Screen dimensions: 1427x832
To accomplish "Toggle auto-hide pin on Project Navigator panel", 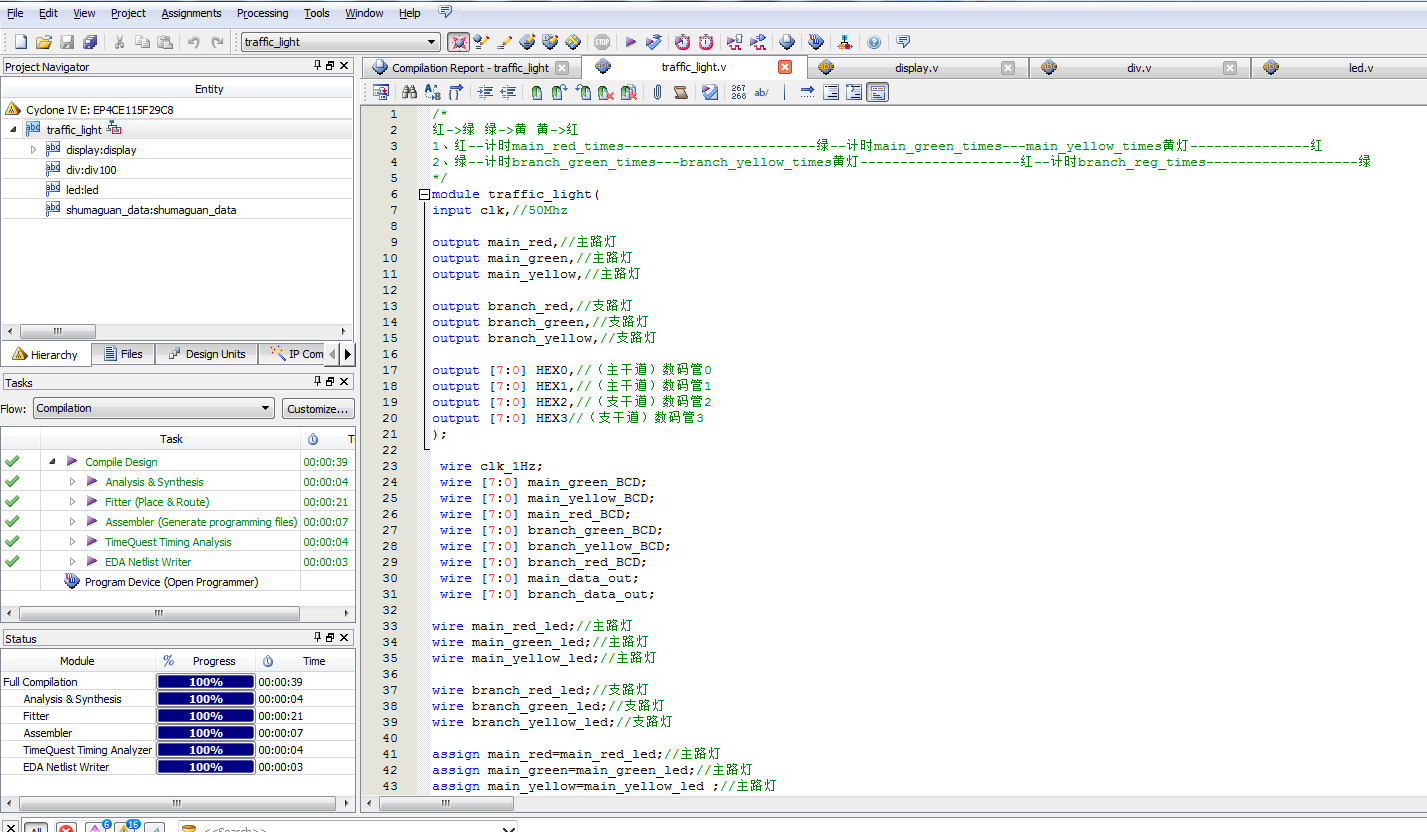I will (319, 66).
